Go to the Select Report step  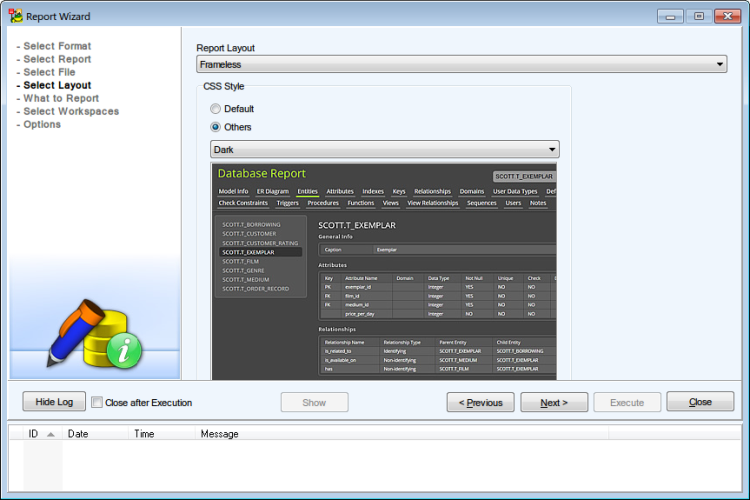click(x=57, y=59)
